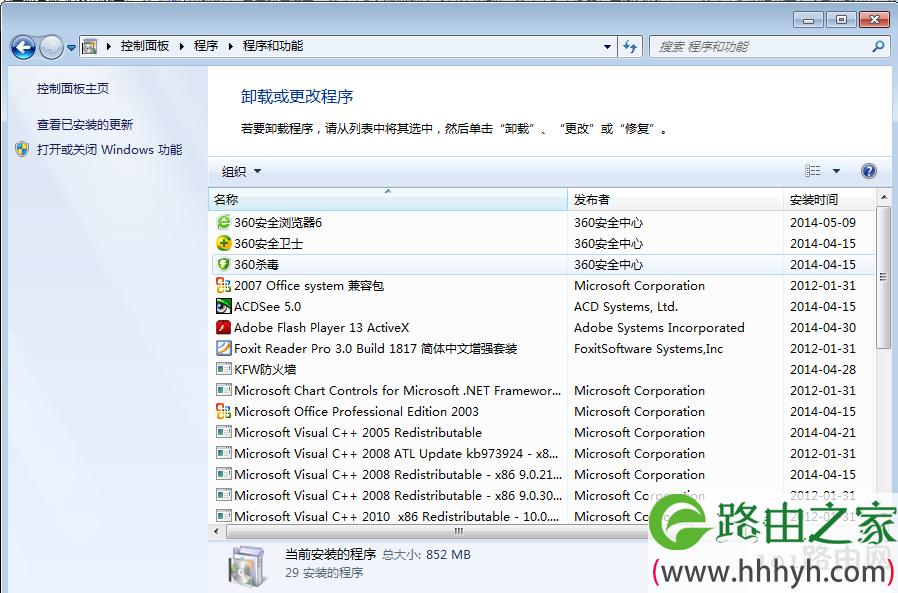Viewport: 898px width, 593px height.
Task: Click the Microsoft Chart Controls icon
Action: point(223,390)
